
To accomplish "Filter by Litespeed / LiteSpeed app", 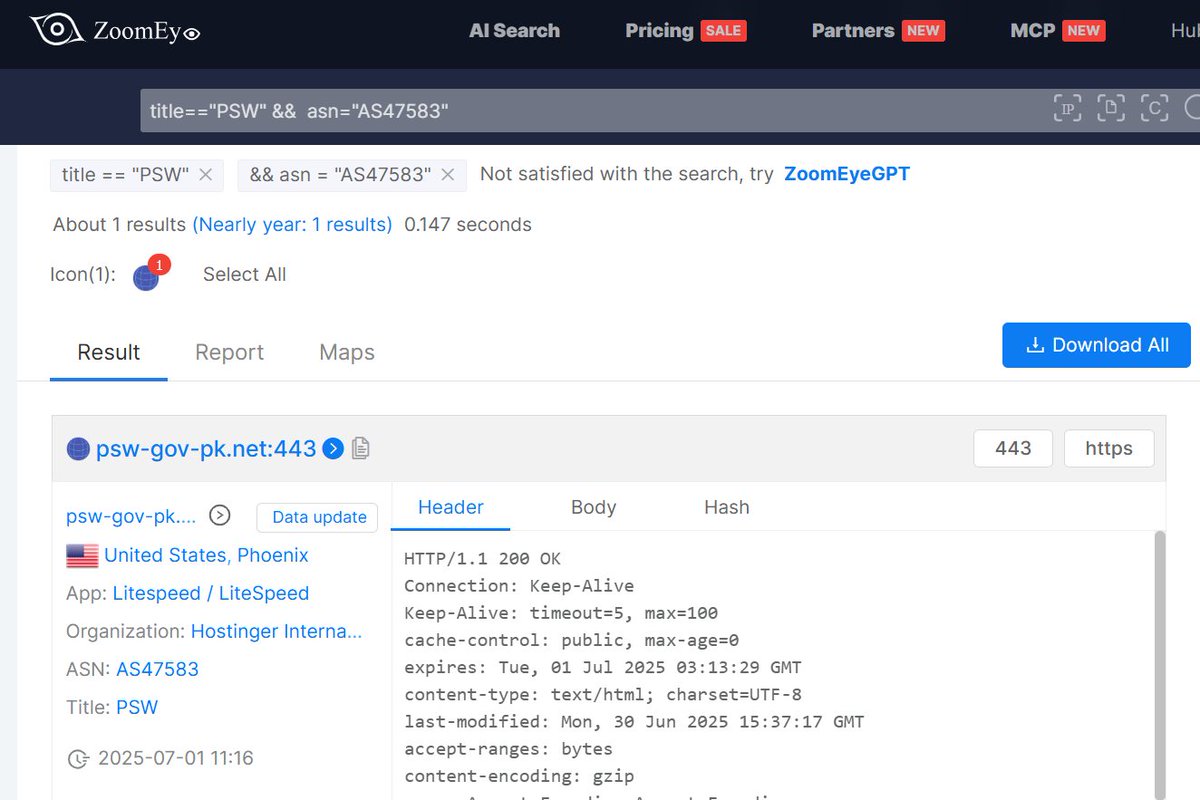I will (211, 594).
